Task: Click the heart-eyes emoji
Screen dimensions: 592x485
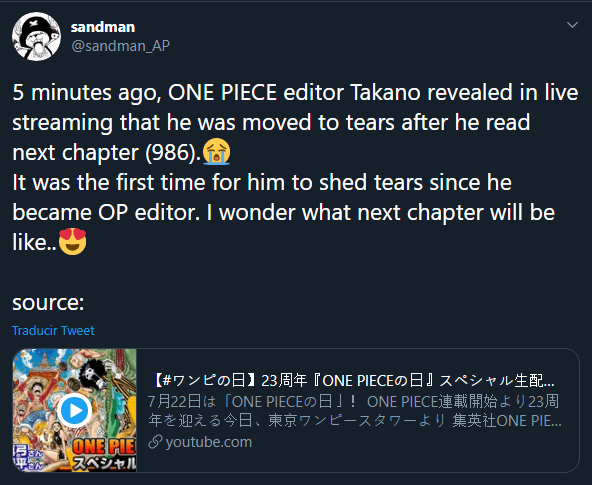Action: [x=72, y=242]
